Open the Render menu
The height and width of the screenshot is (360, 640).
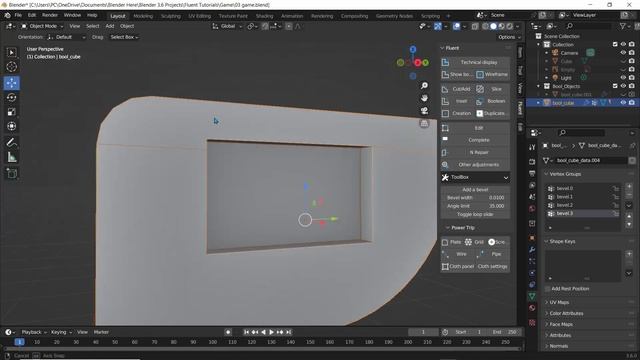[x=50, y=15]
